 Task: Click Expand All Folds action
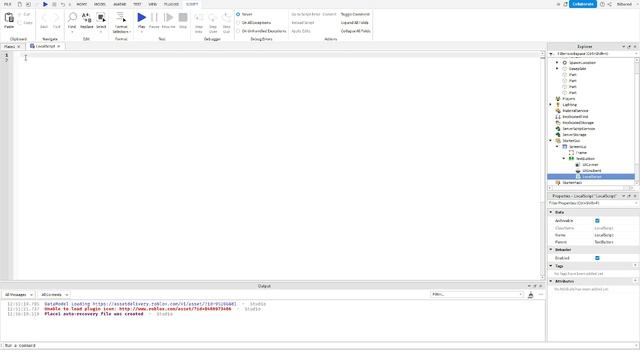355,23
